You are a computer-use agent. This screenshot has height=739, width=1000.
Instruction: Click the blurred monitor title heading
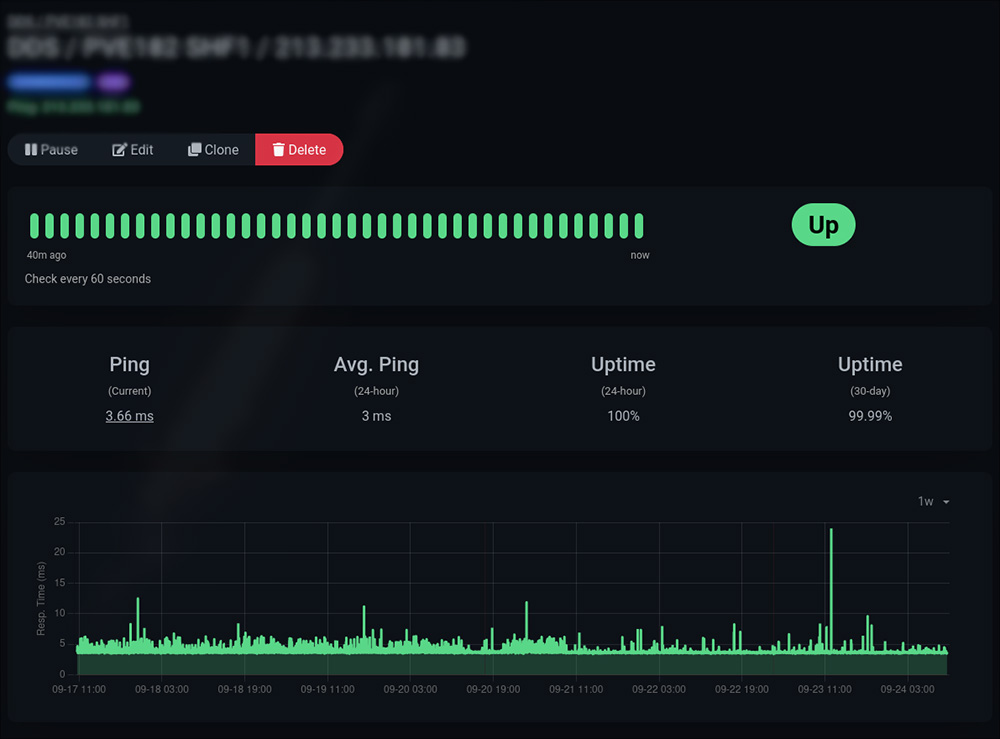pos(236,46)
